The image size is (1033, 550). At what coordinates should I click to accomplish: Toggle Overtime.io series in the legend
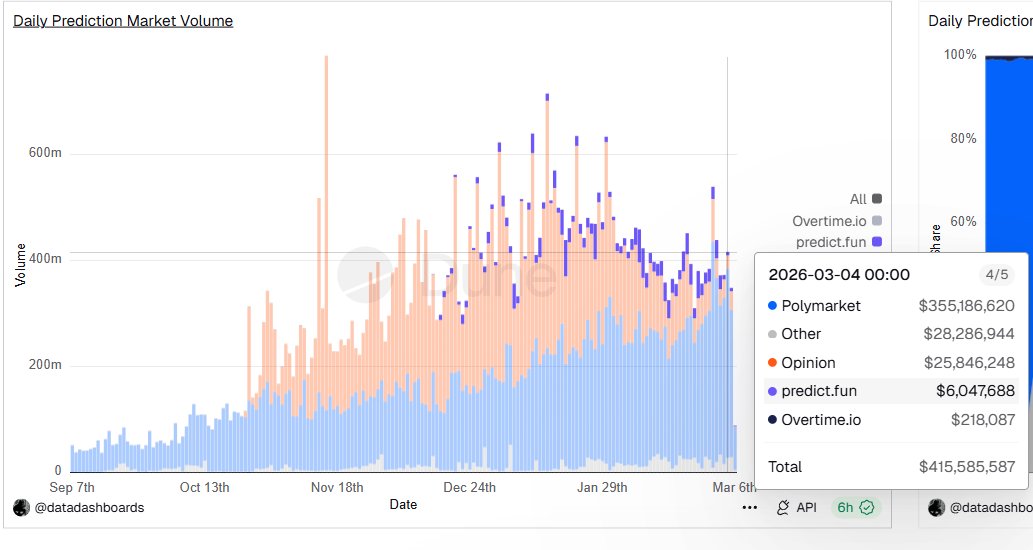[x=837, y=221]
